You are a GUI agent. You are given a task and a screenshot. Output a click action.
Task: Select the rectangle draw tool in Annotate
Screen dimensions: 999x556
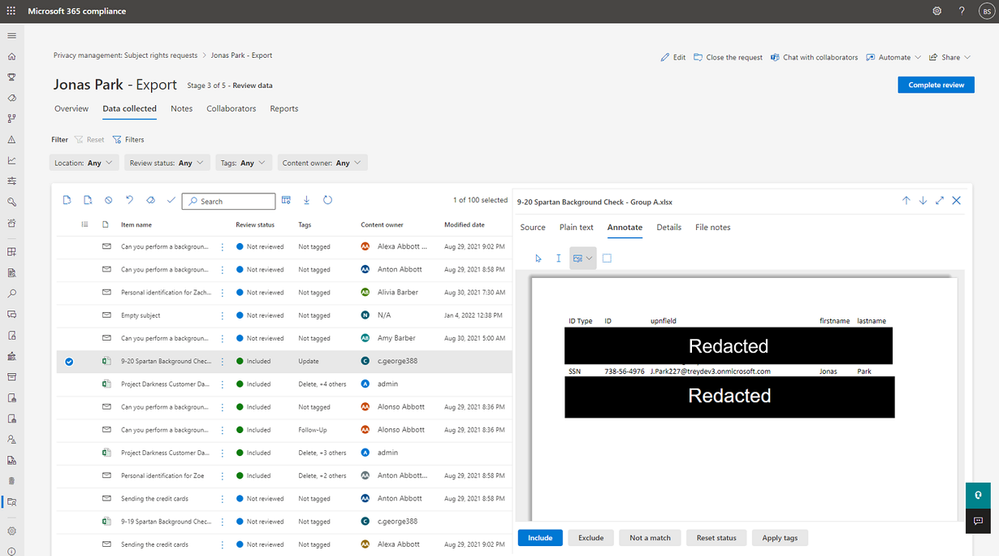607,259
